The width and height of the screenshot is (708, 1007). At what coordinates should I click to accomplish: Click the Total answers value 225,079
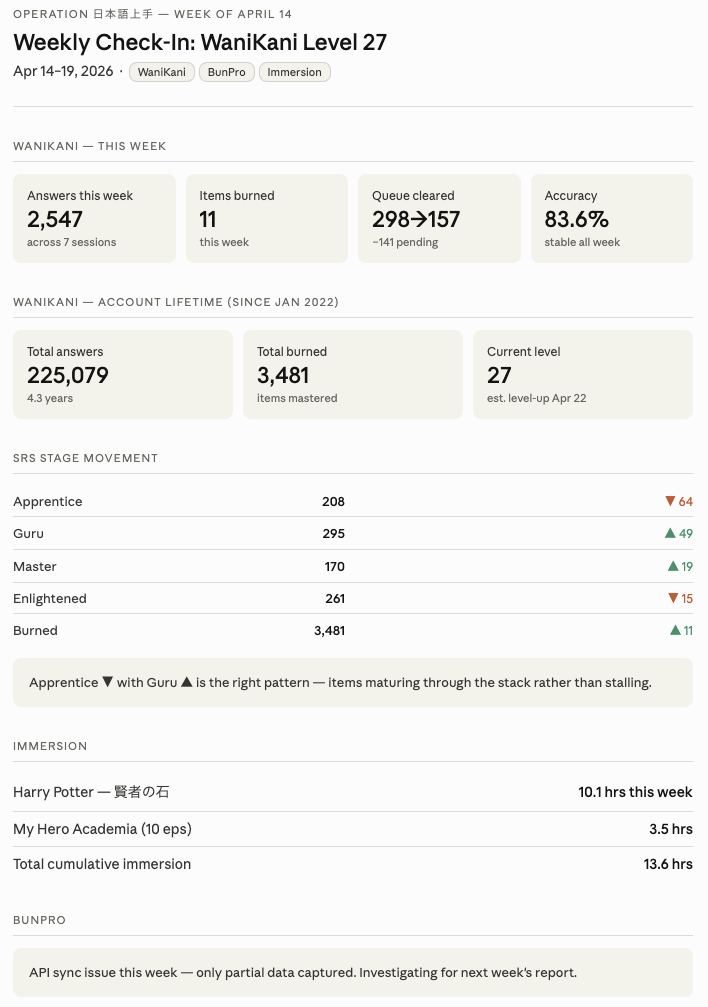(x=67, y=376)
